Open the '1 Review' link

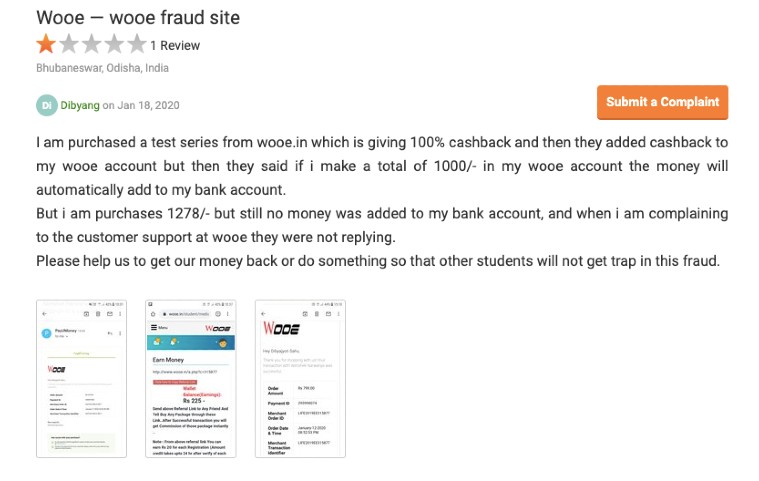point(175,45)
